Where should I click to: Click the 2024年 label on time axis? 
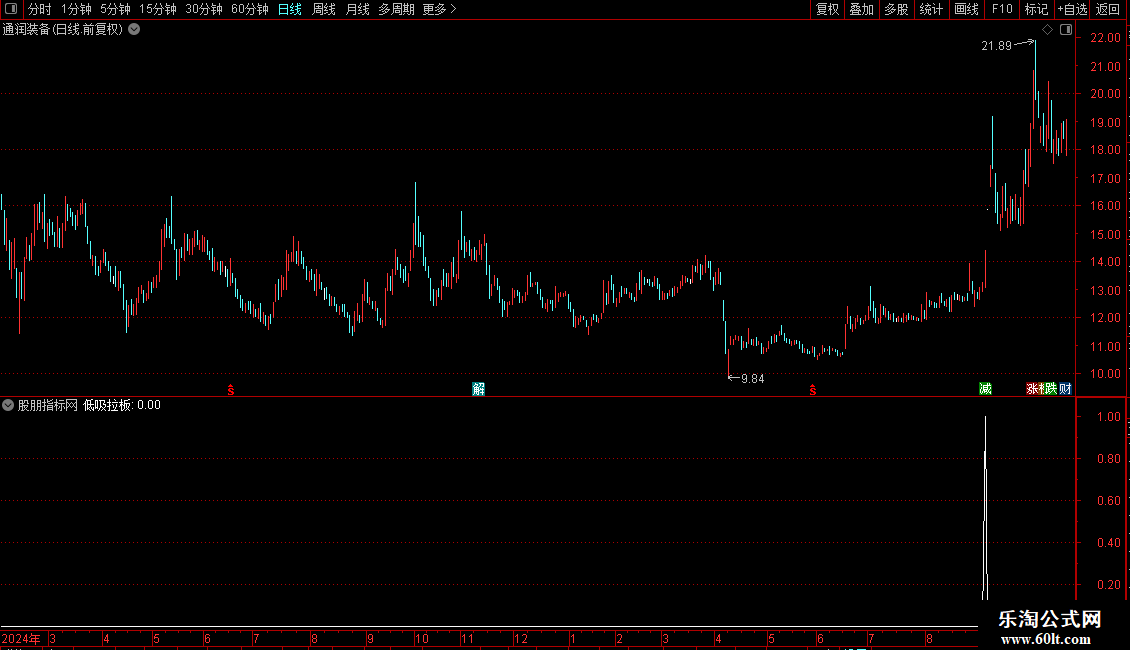pos(21,638)
